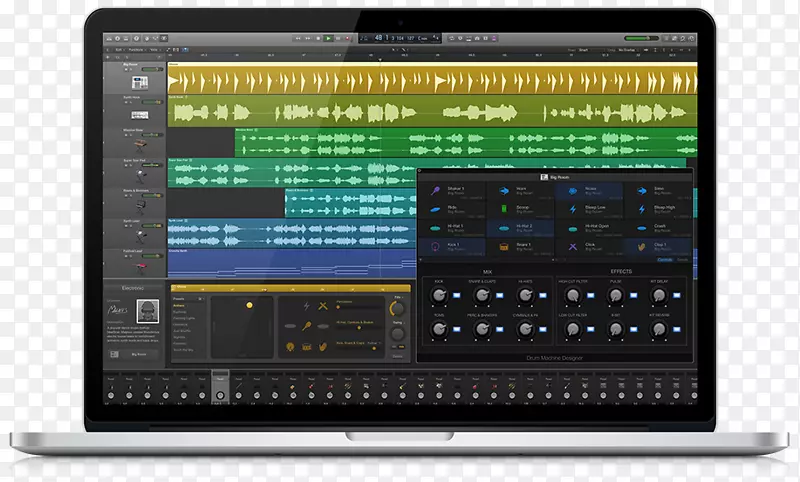Toggle Kick mix enable button

457,295
